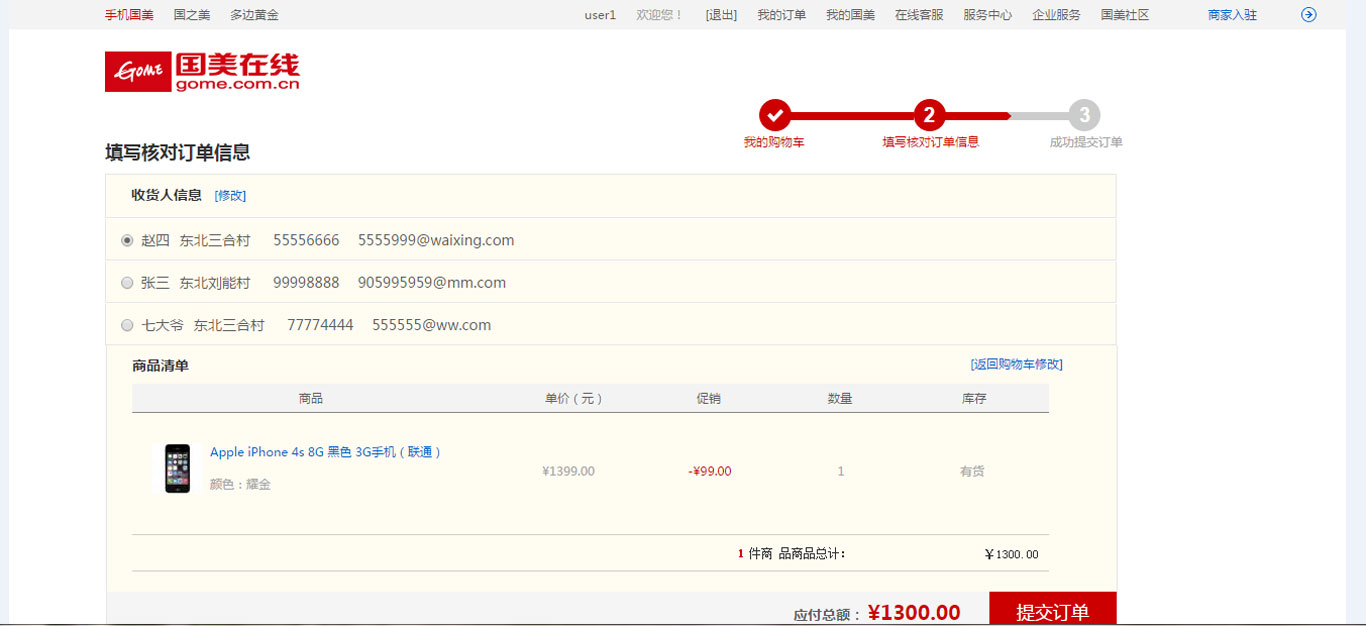1366x626 pixels.
Task: Click phone number 99998888
Action: (306, 283)
